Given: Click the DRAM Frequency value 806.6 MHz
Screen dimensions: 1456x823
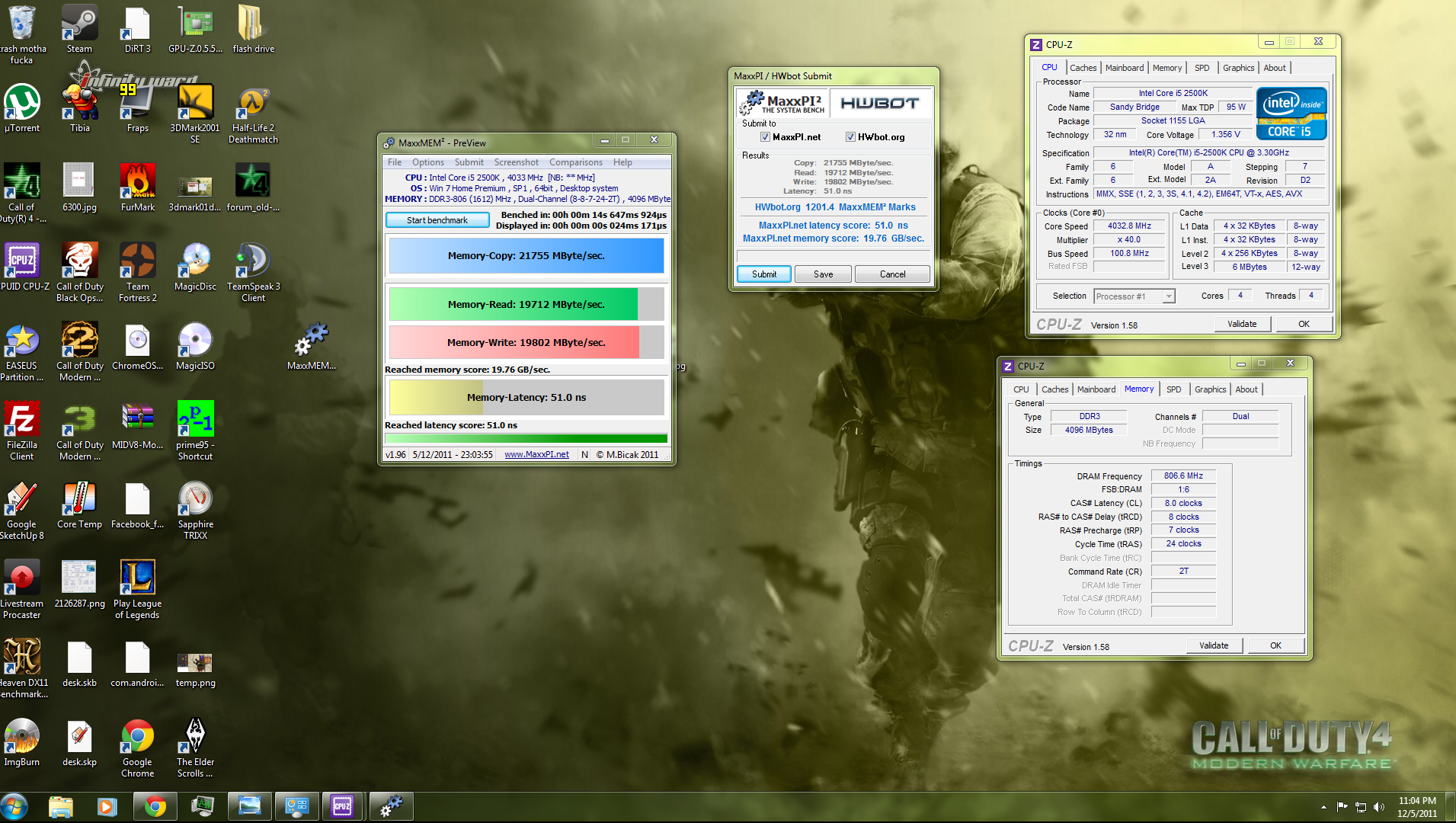Looking at the screenshot, I should point(1183,476).
